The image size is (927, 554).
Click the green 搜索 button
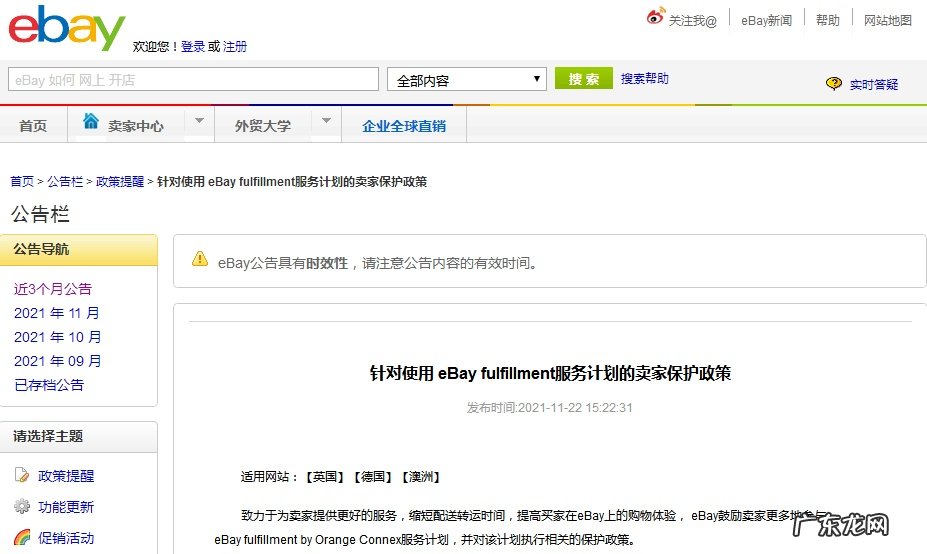(584, 79)
